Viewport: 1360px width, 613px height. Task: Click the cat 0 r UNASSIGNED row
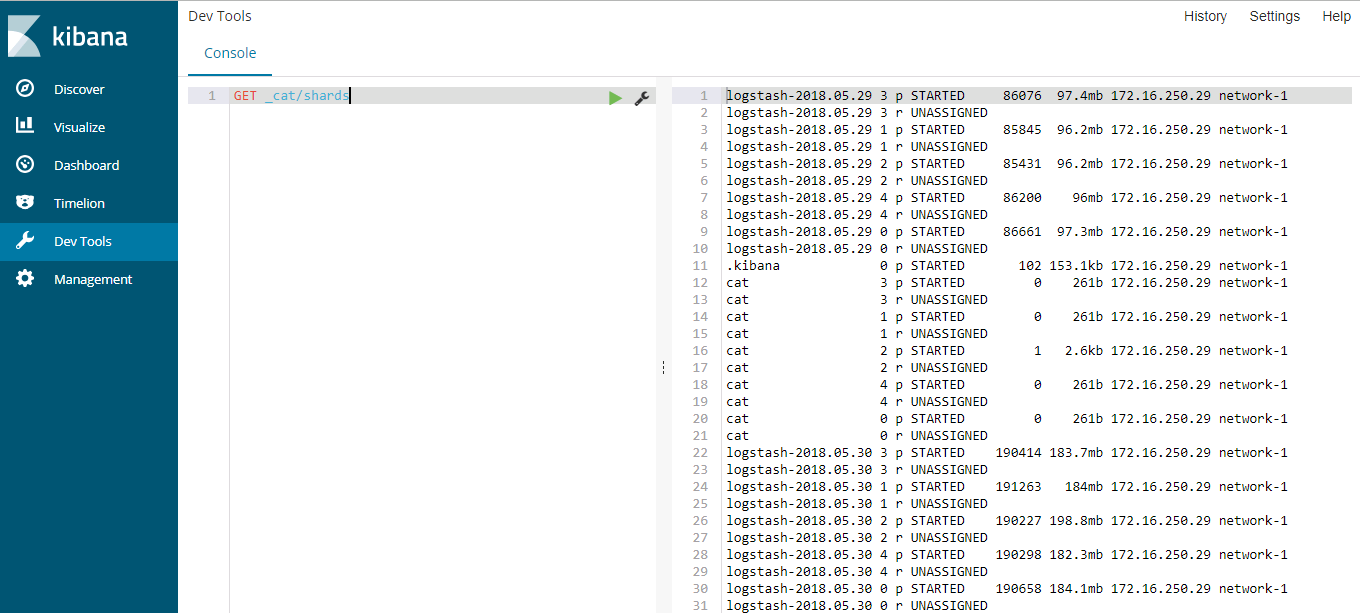(857, 435)
